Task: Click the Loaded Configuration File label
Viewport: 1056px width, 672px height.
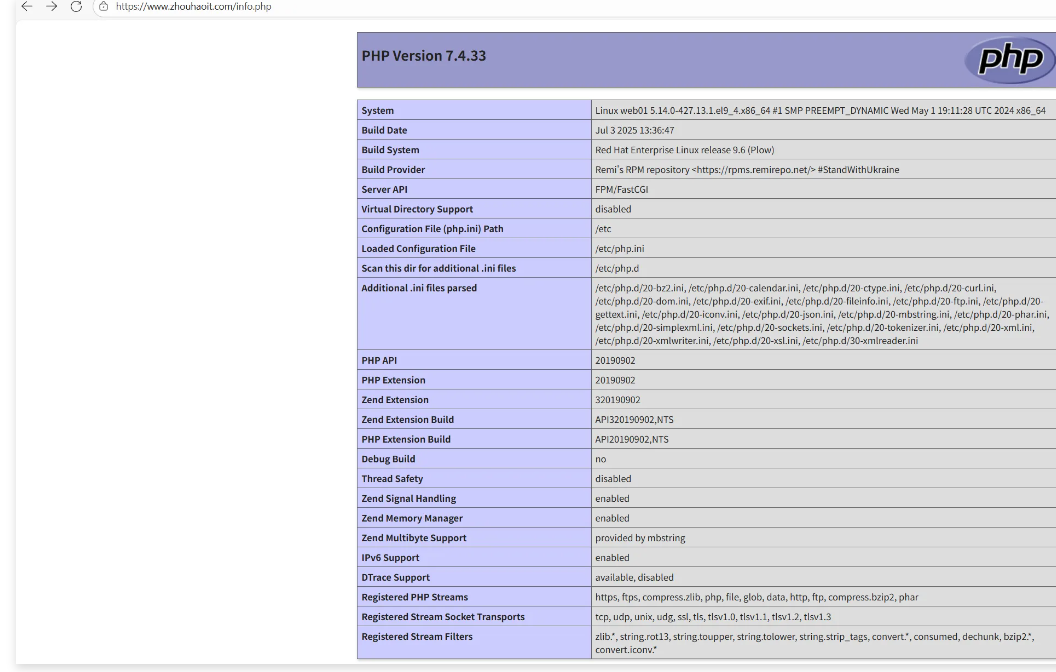Action: 418,249
